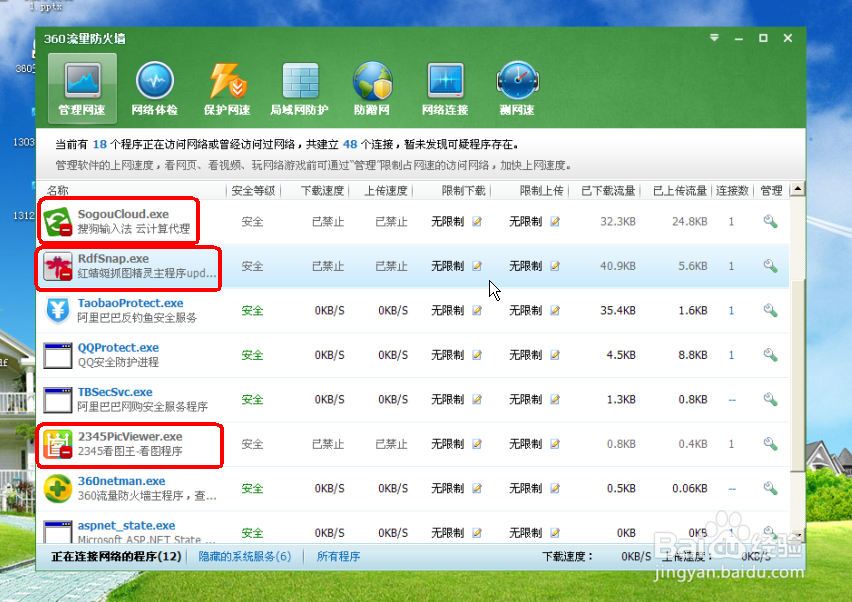Open the 网络体检 tool
Screen dimensions: 852x602
154,88
